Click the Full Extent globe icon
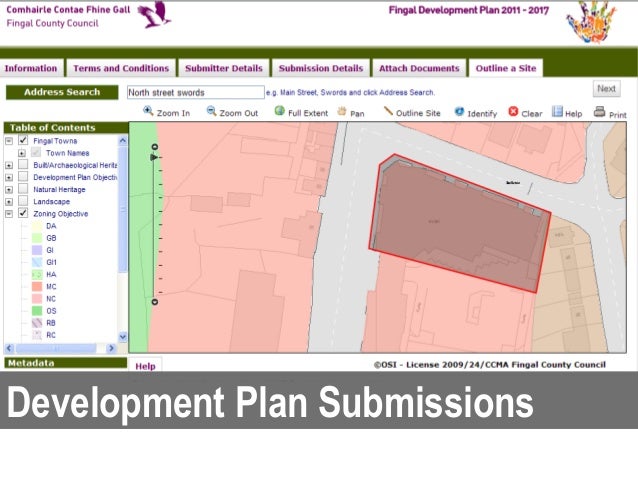Viewport: 638px width, 479px height. [279, 112]
